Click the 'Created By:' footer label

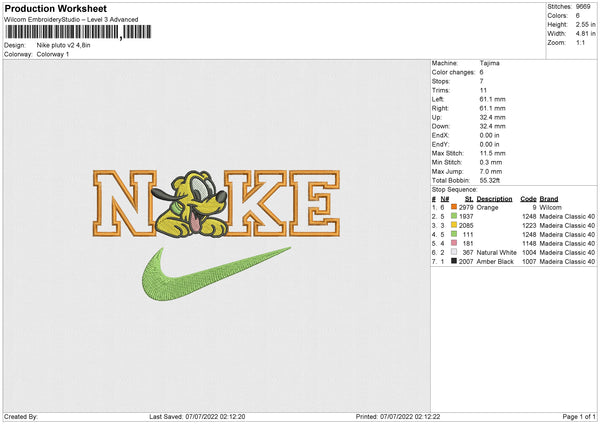click(x=21, y=416)
